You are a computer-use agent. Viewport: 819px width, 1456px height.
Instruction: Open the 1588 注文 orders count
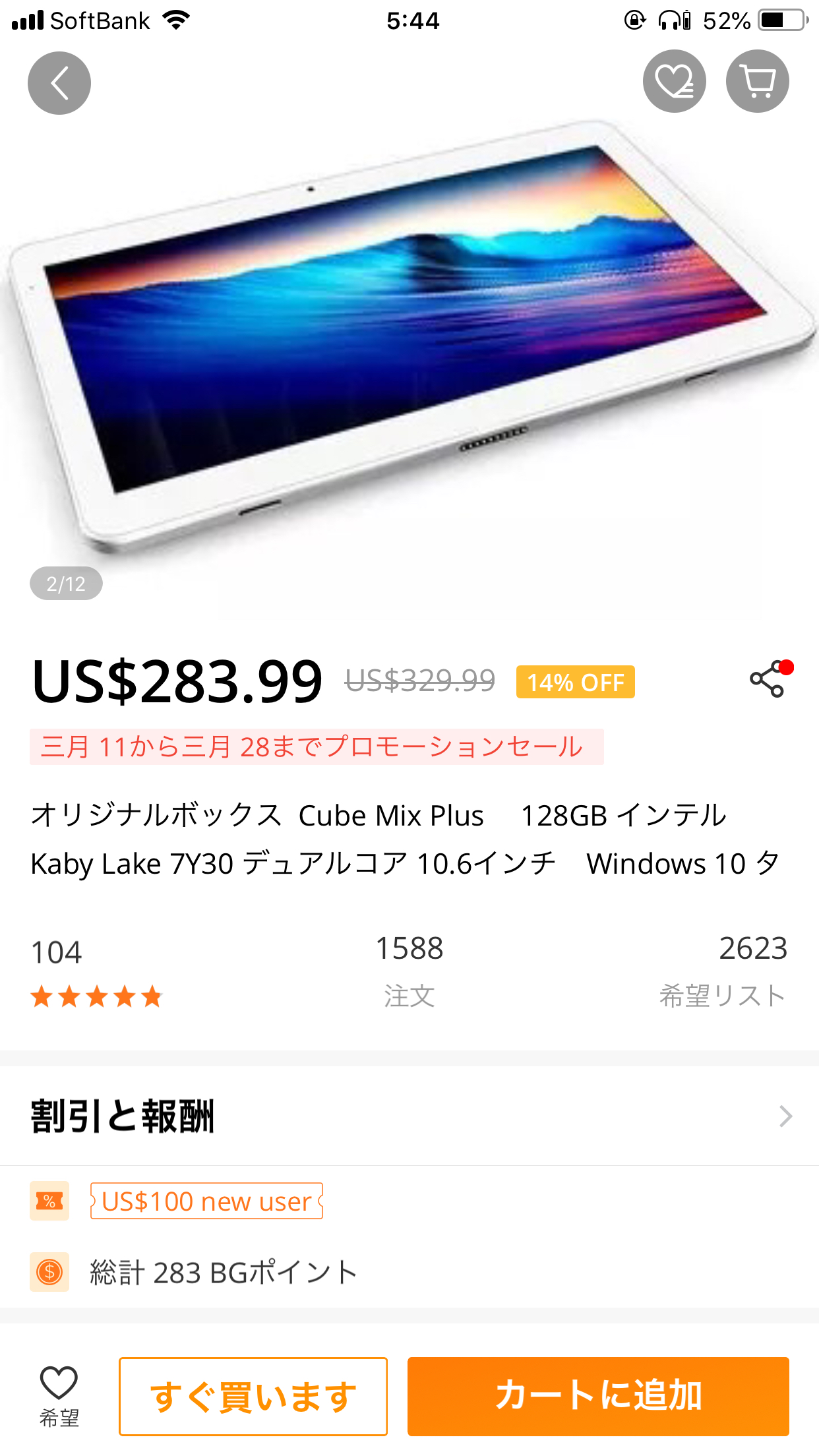point(409,971)
